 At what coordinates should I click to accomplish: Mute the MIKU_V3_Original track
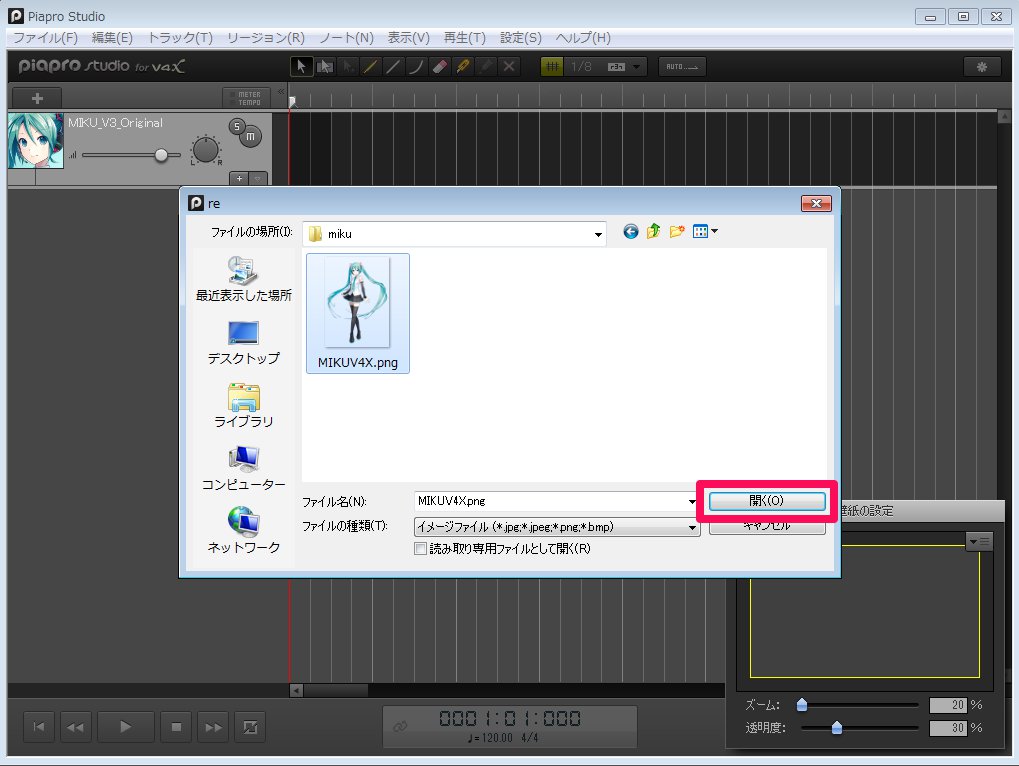[x=250, y=136]
